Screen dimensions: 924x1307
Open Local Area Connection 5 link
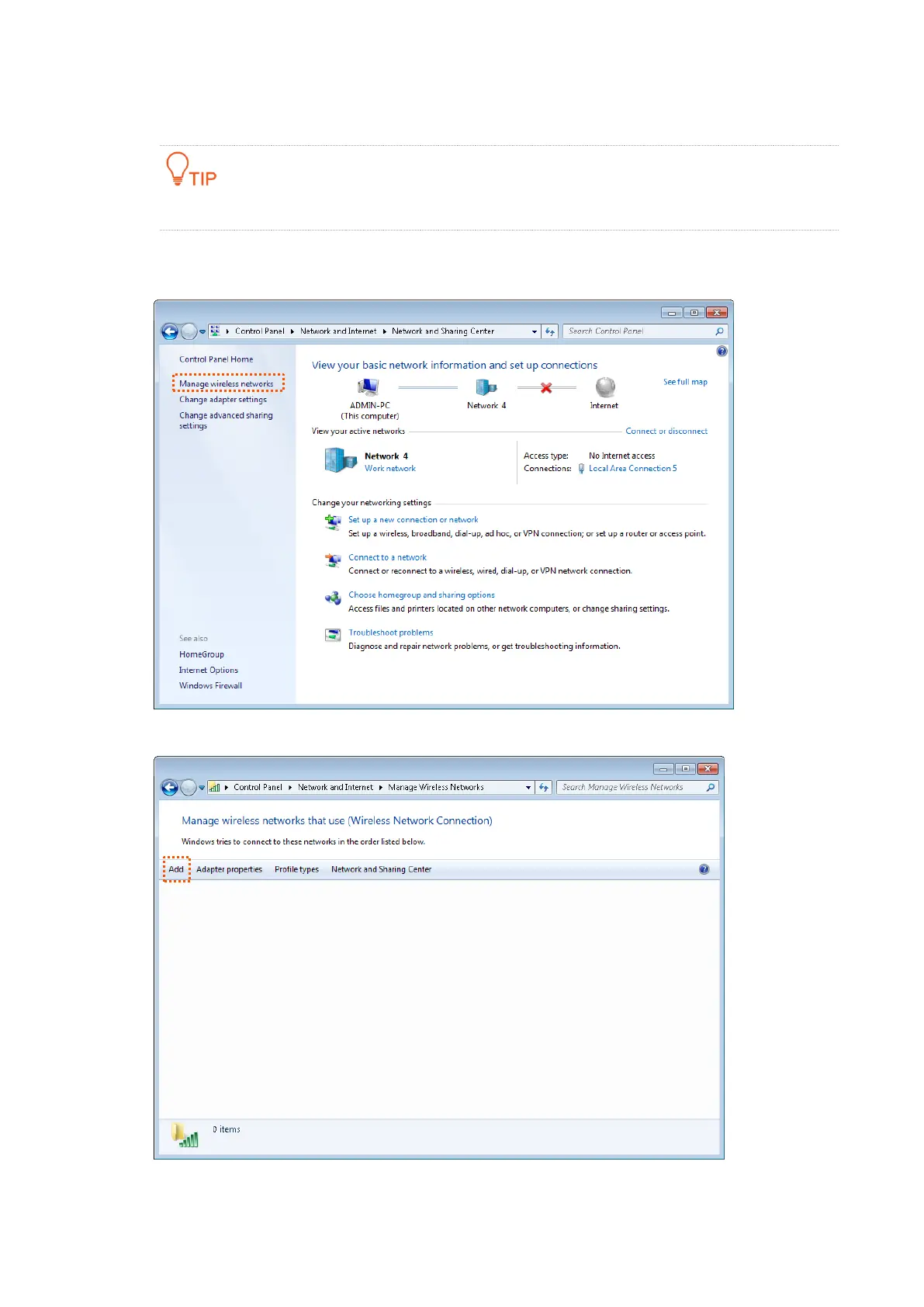coord(632,469)
